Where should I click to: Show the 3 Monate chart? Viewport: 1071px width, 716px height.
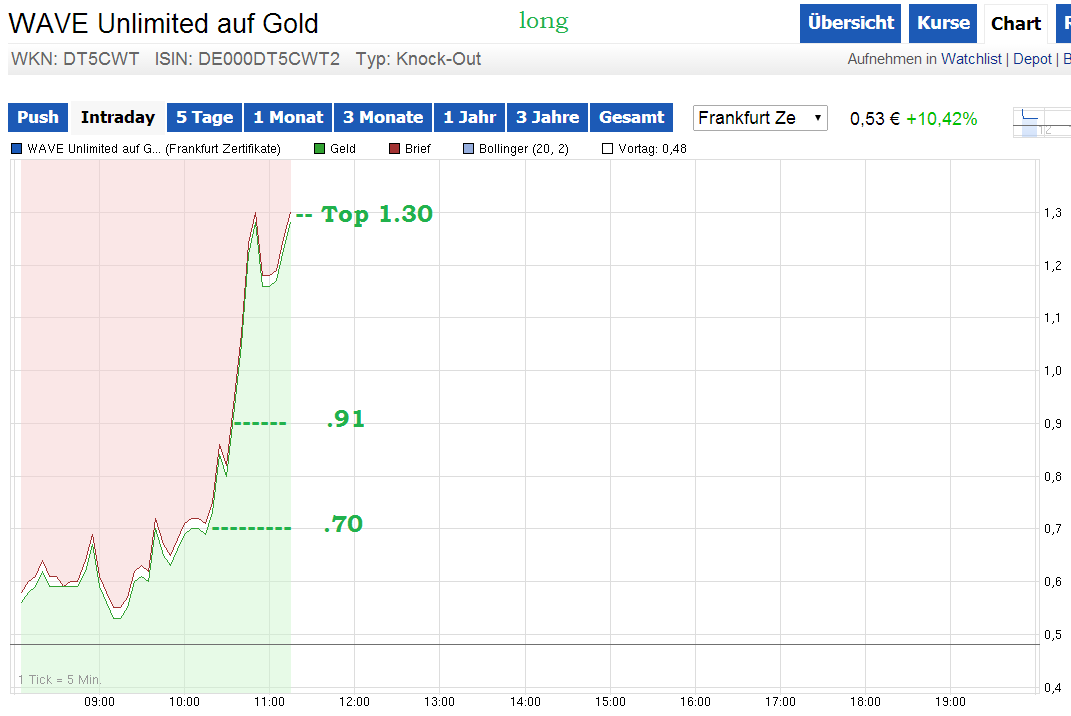[383, 116]
